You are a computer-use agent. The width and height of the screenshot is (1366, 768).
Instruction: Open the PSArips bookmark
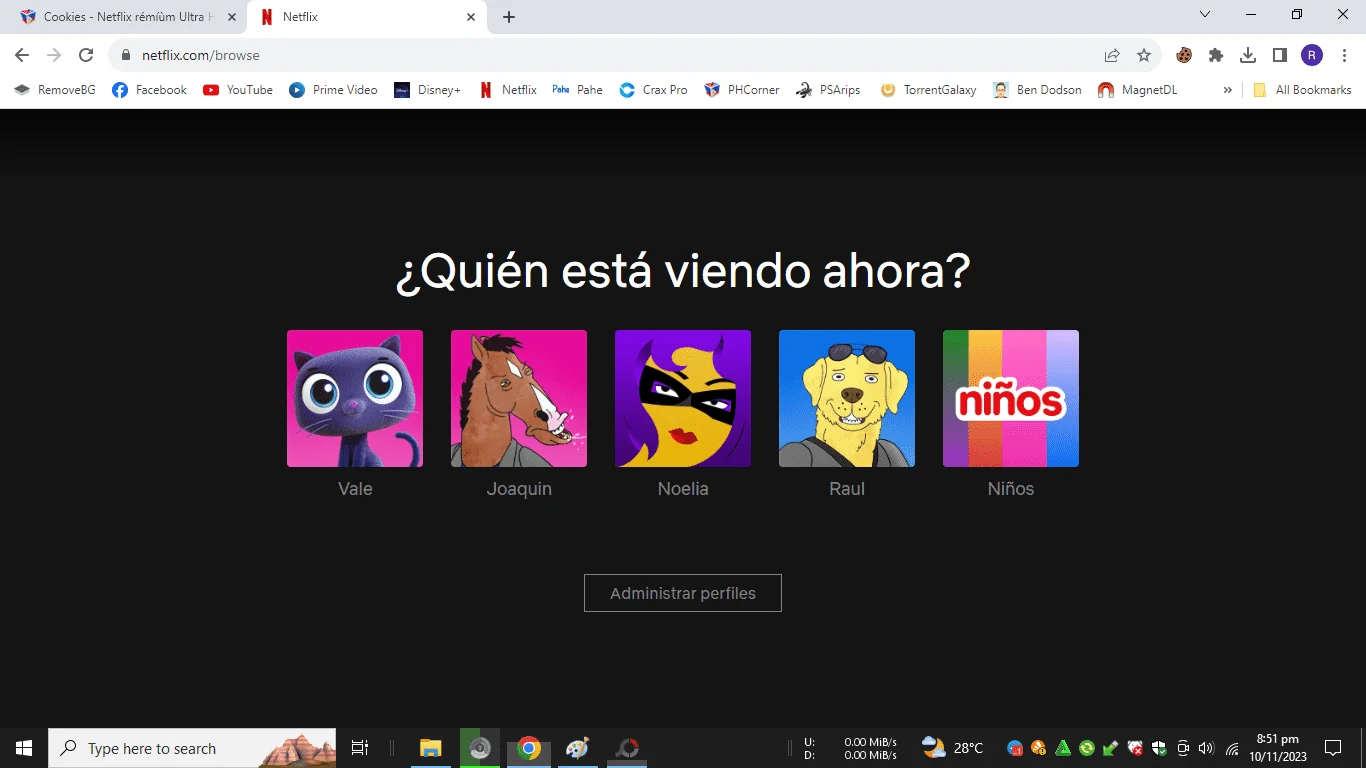tap(828, 90)
